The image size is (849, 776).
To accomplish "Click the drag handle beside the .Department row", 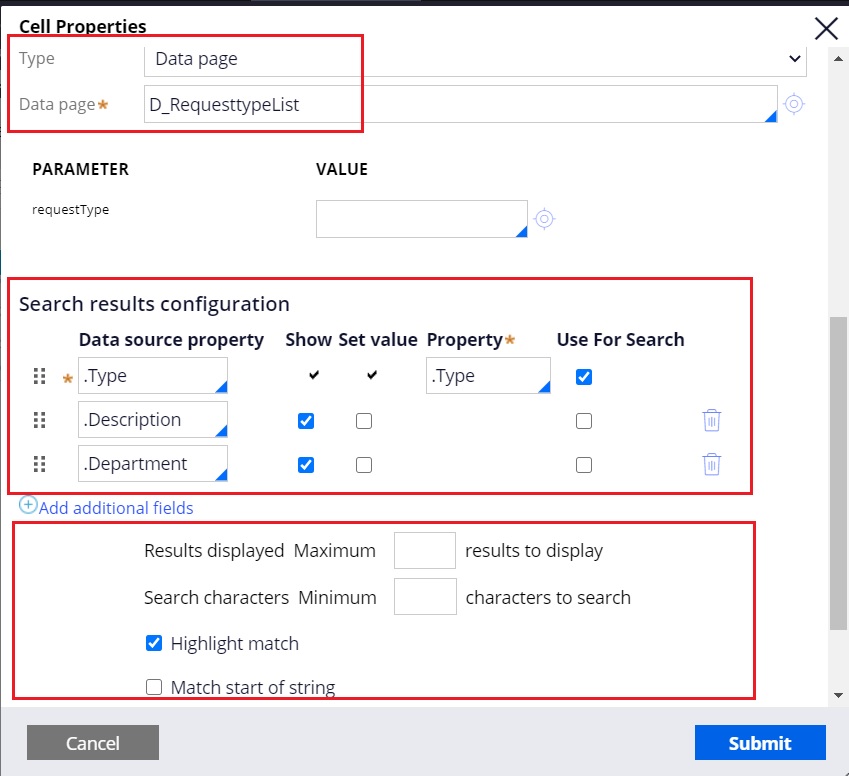I will (39, 463).
